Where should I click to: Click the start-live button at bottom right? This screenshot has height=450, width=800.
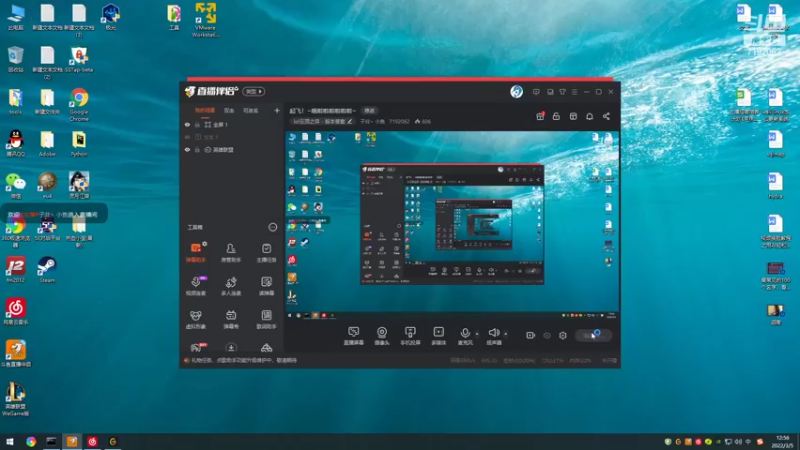[593, 335]
